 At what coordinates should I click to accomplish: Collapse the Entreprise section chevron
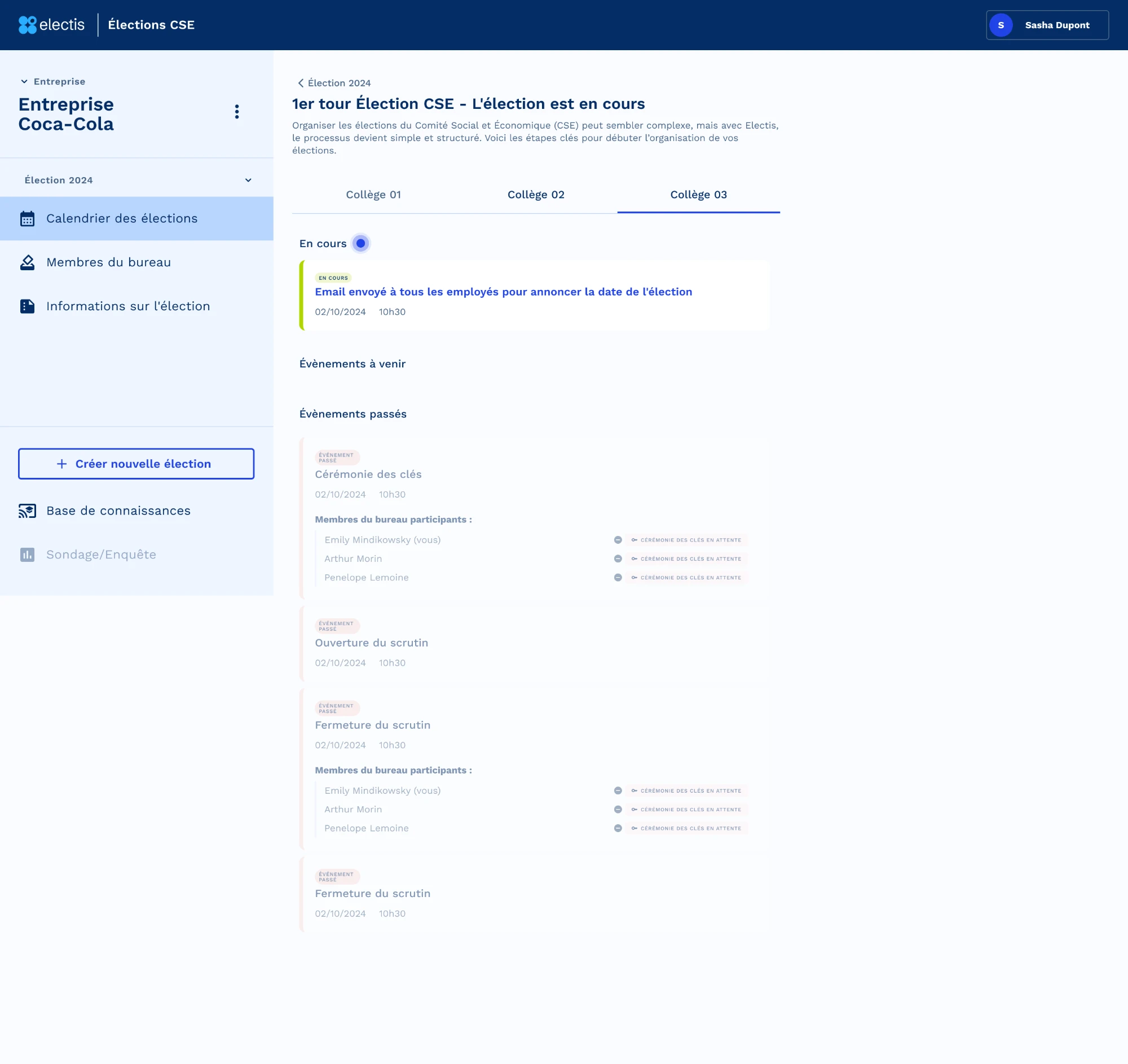pyautogui.click(x=24, y=82)
